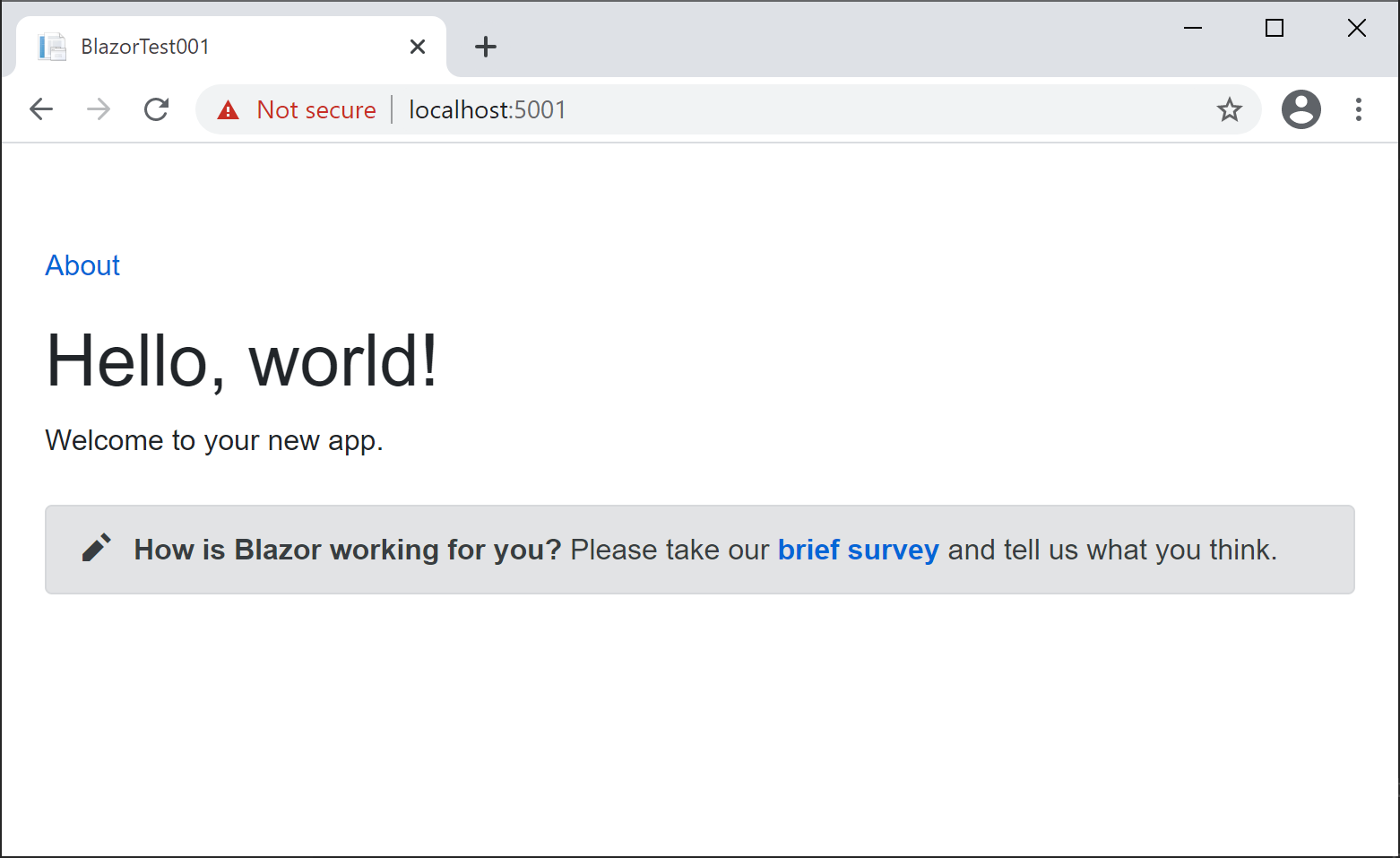Click the Welcome to your new app text
Viewport: 1400px width, 858px height.
[x=214, y=440]
